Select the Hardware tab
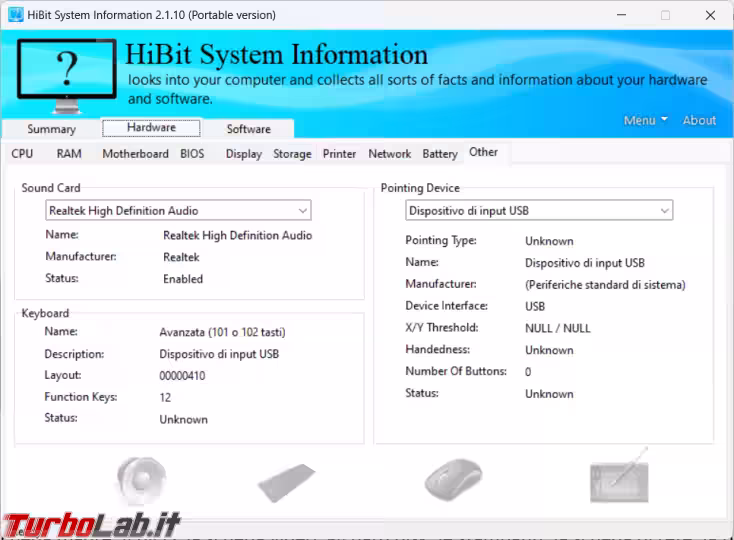This screenshot has width=734, height=540. (x=151, y=128)
